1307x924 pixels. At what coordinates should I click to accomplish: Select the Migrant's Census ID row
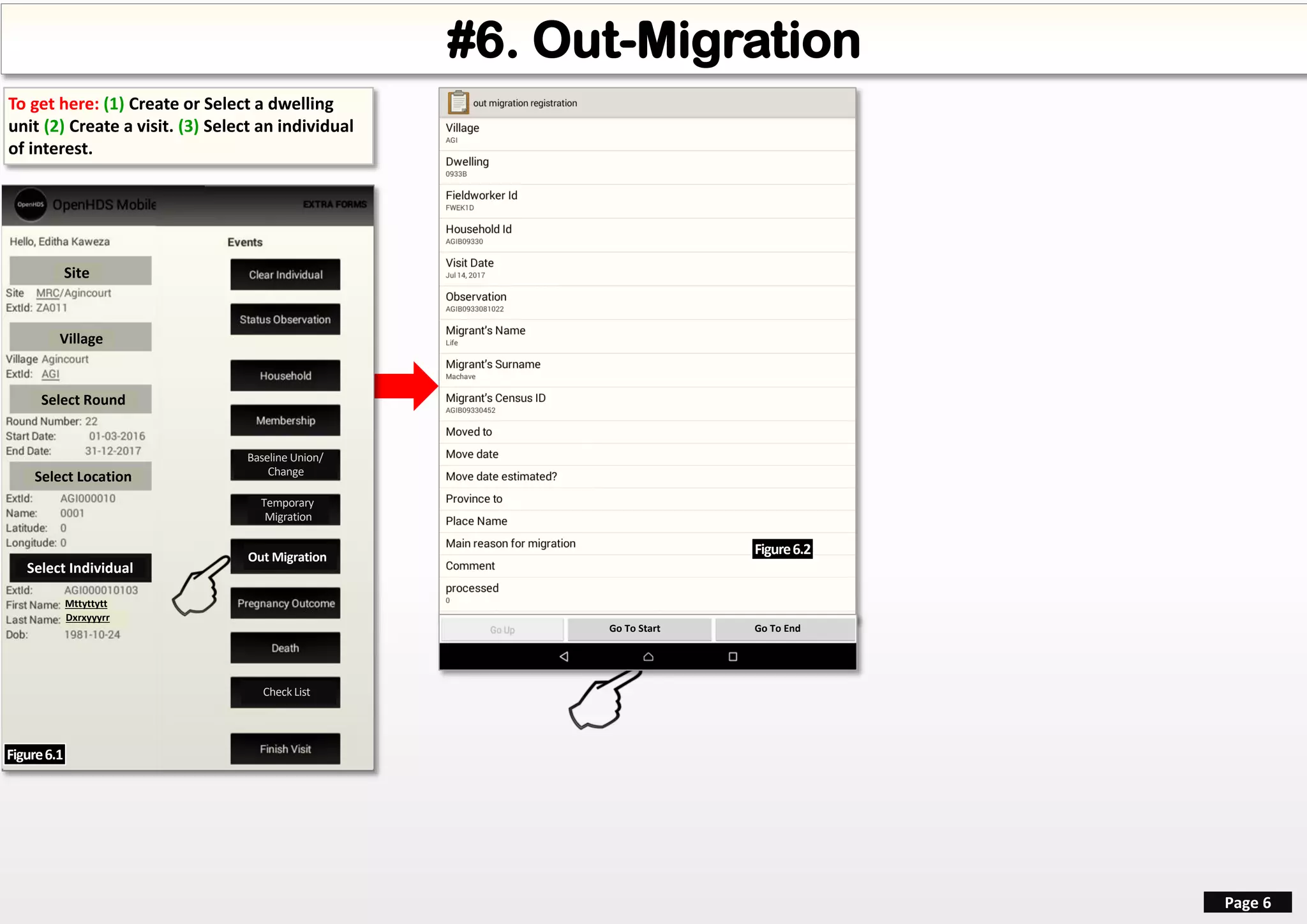(647, 404)
